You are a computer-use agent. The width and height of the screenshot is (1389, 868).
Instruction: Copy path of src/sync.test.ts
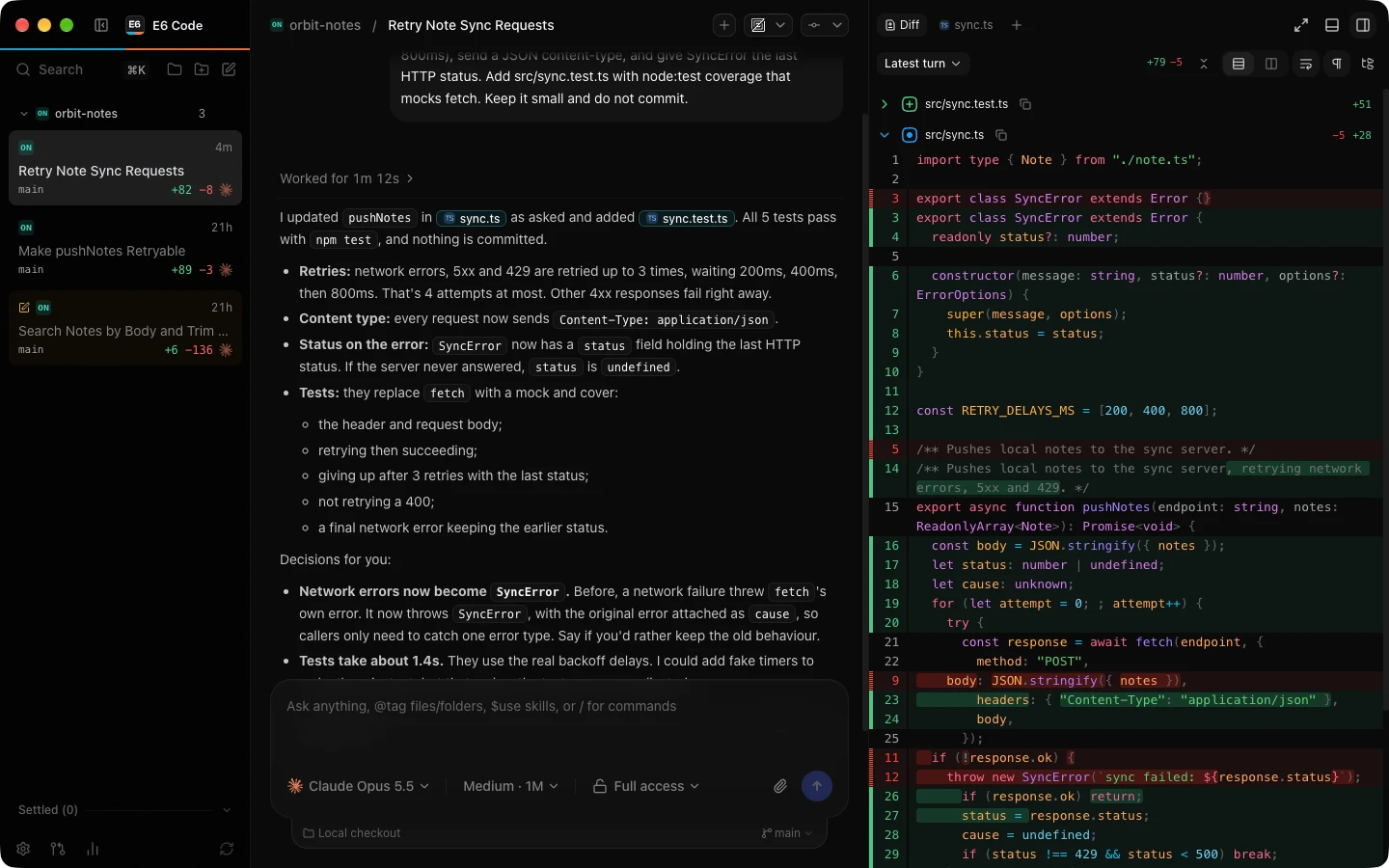pos(1025,104)
